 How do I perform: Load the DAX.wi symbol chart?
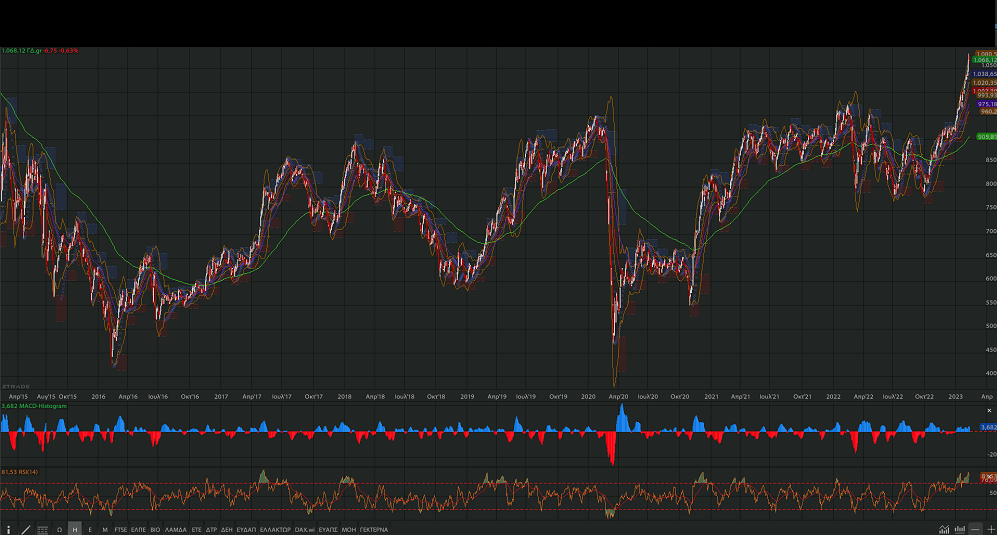305,528
